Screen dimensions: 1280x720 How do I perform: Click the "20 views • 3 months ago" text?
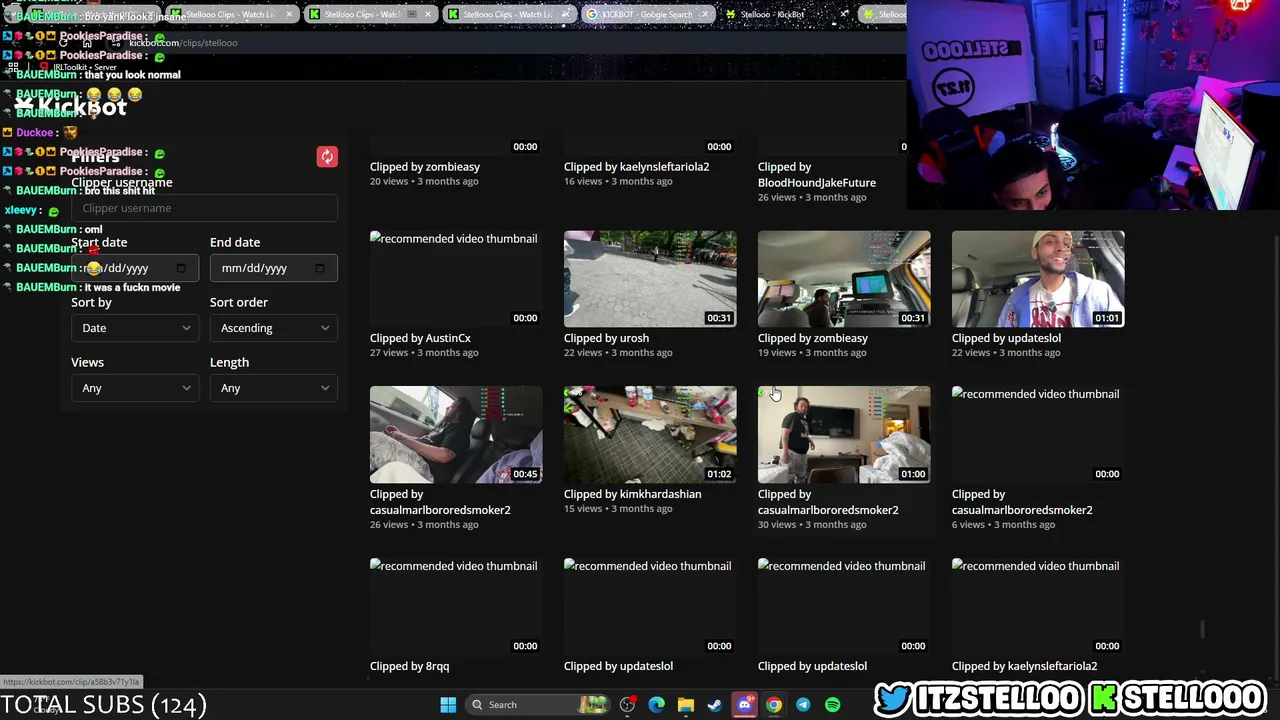(424, 182)
